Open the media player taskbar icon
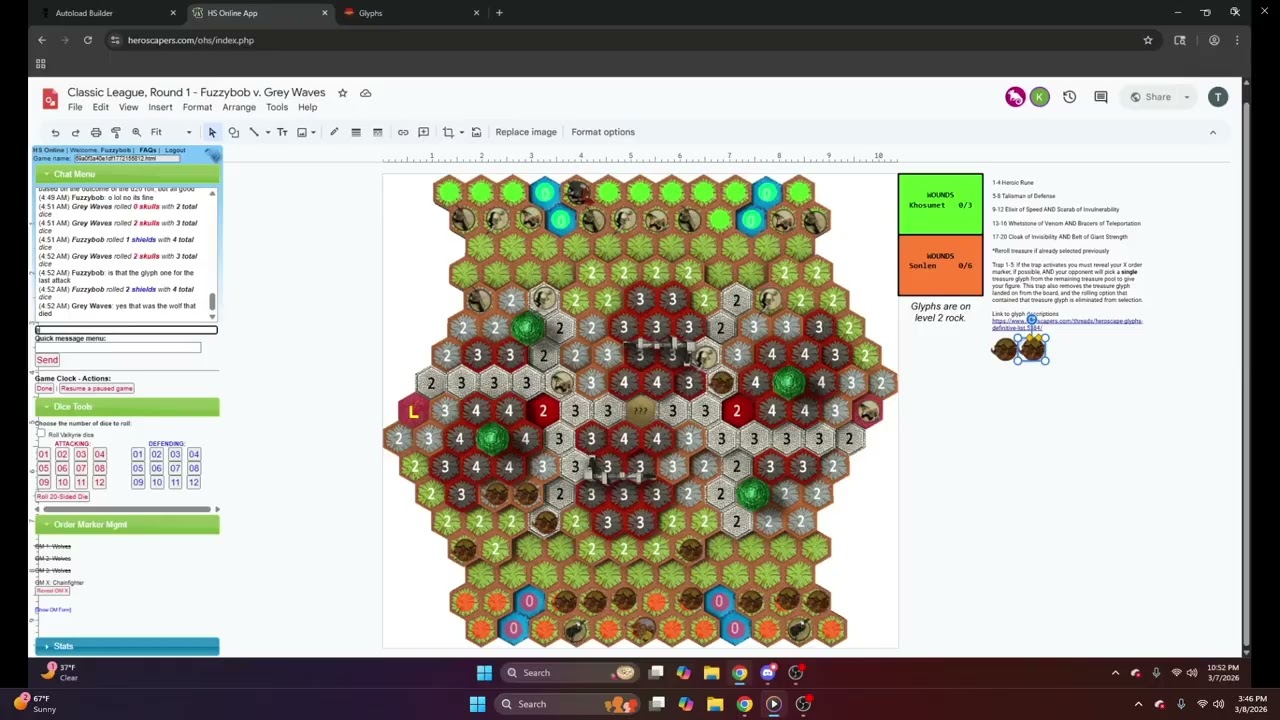Viewport: 1280px width, 720px height. click(774, 704)
